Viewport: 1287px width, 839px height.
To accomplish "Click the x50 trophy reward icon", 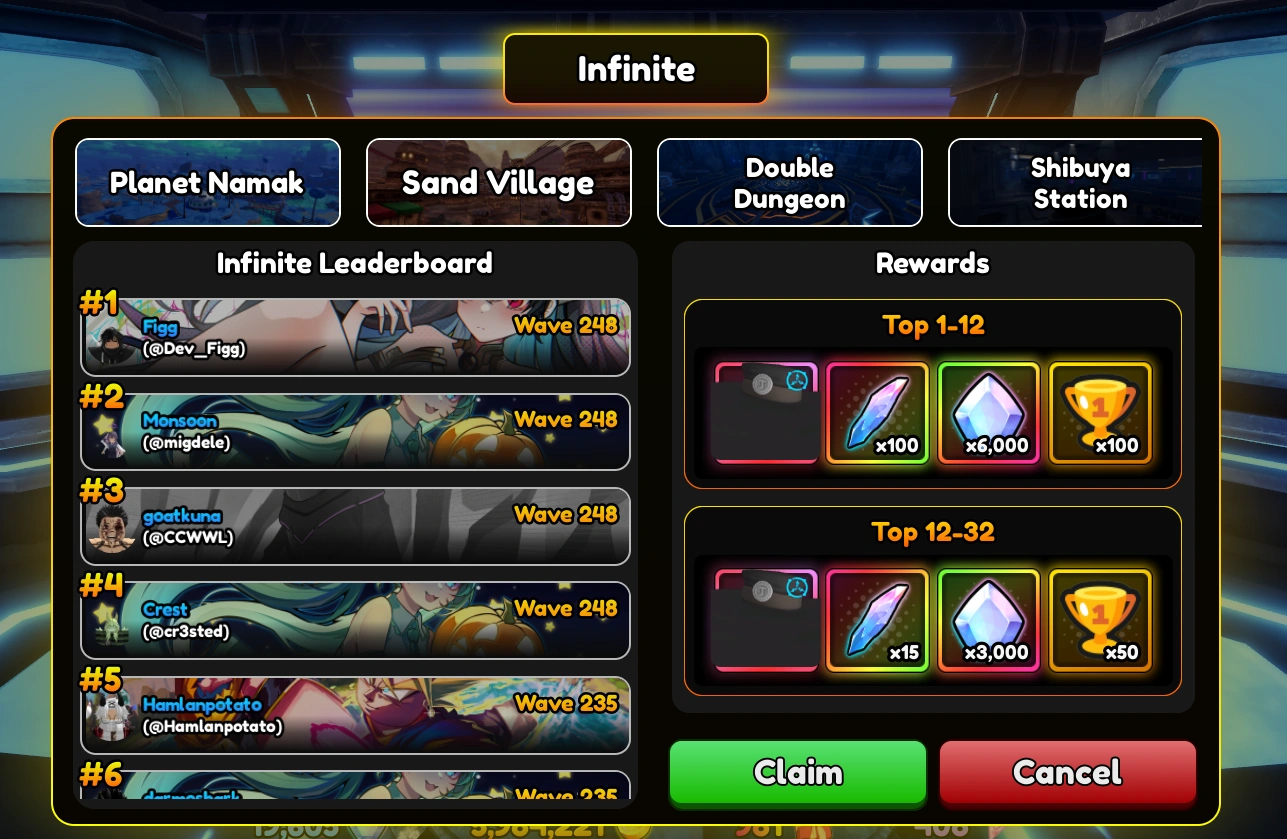I will click(x=1100, y=620).
